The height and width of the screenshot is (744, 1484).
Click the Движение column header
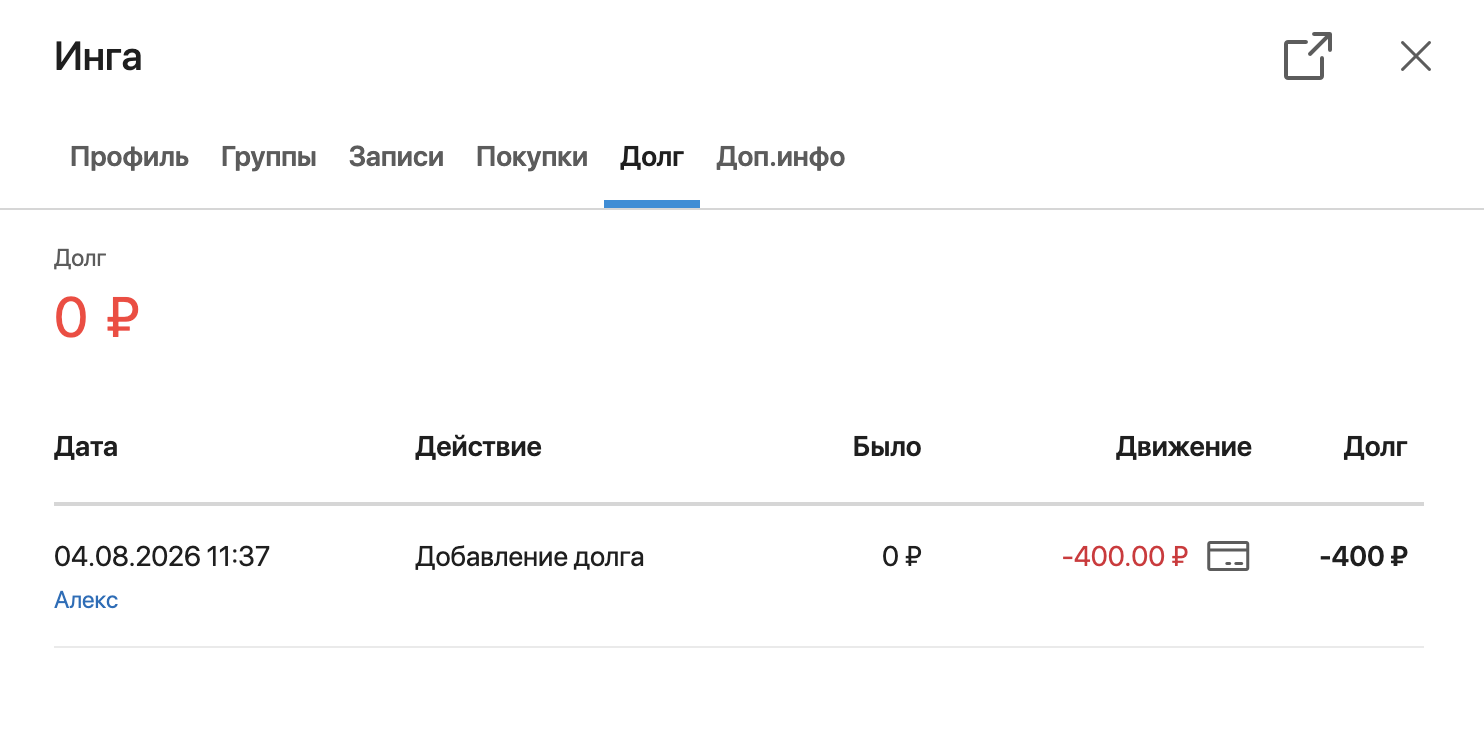(x=1184, y=446)
